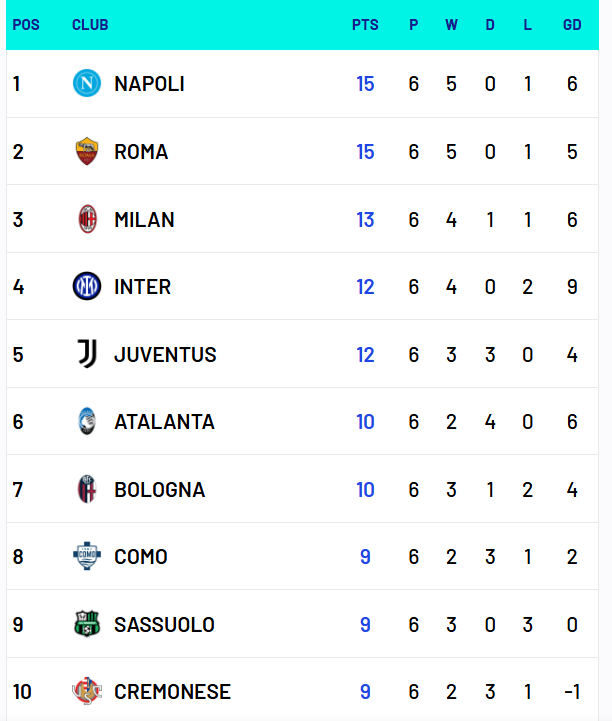This screenshot has height=721, width=612.
Task: Click the Roma club crest icon
Action: click(x=87, y=152)
